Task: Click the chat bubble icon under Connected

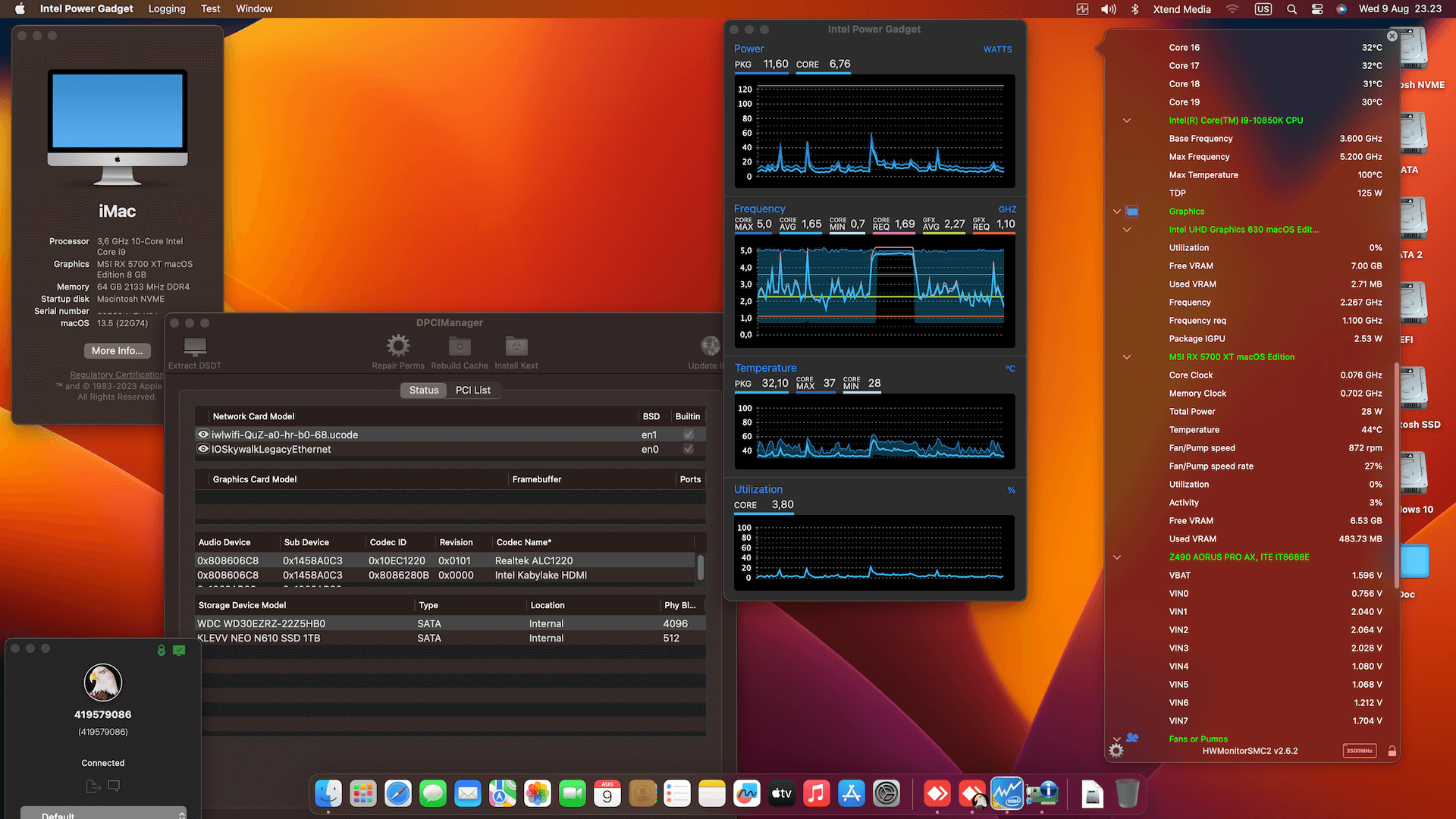Action: pyautogui.click(x=114, y=786)
